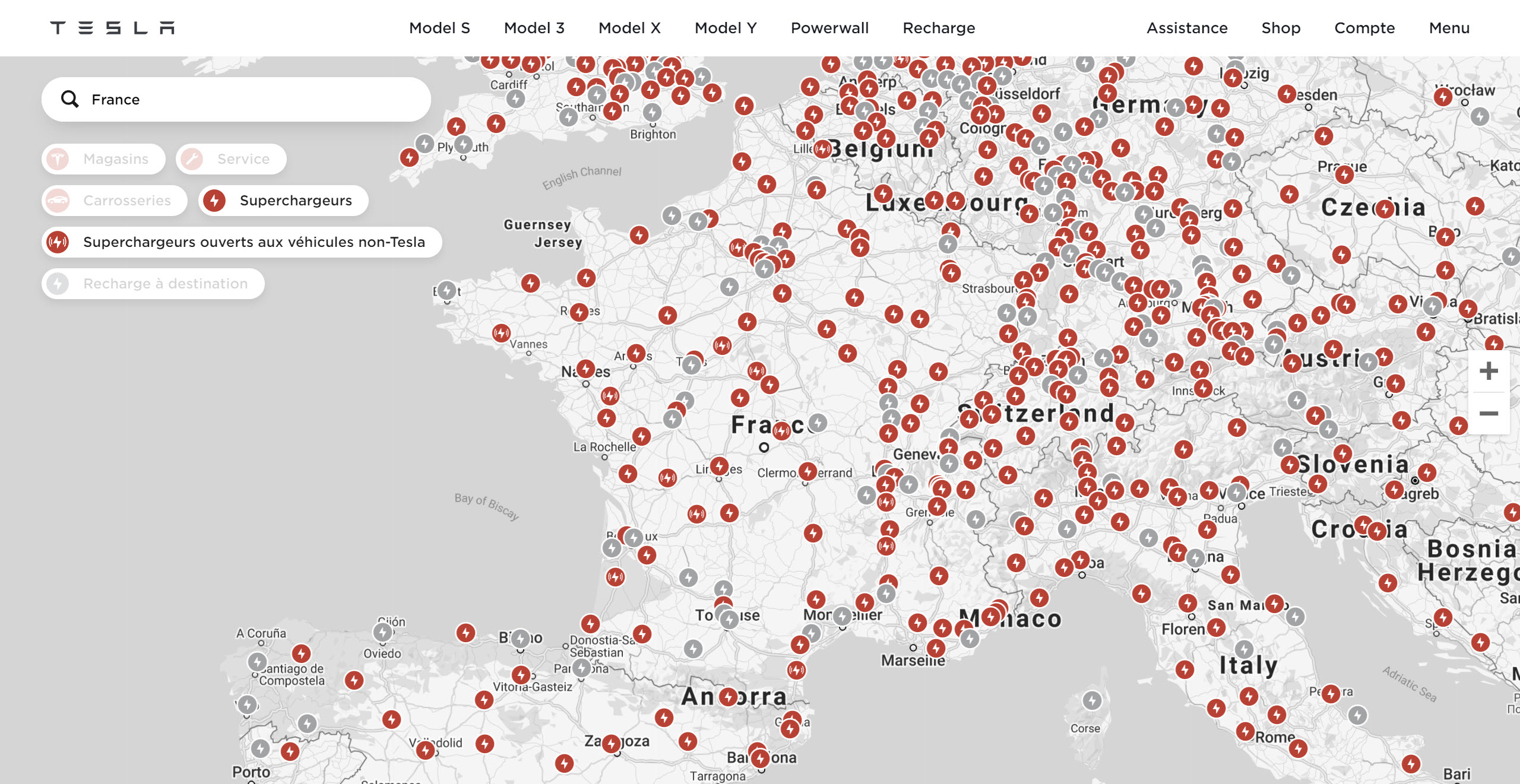Toggle the Carrosseries filter
Screen dimensions: 1520x784
click(114, 201)
